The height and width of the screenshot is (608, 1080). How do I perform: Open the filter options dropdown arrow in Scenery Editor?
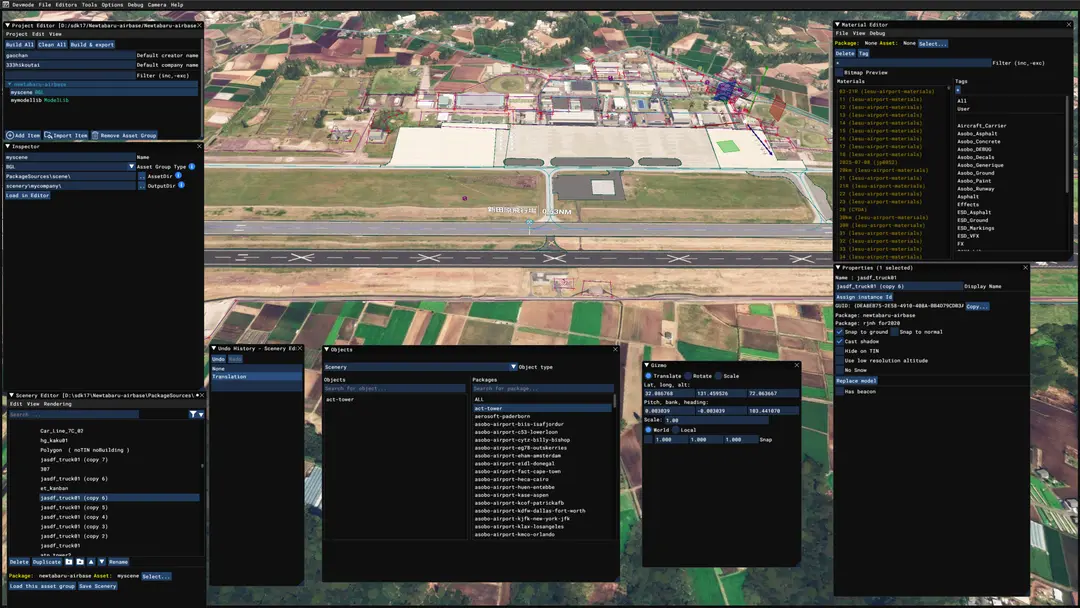coord(200,415)
